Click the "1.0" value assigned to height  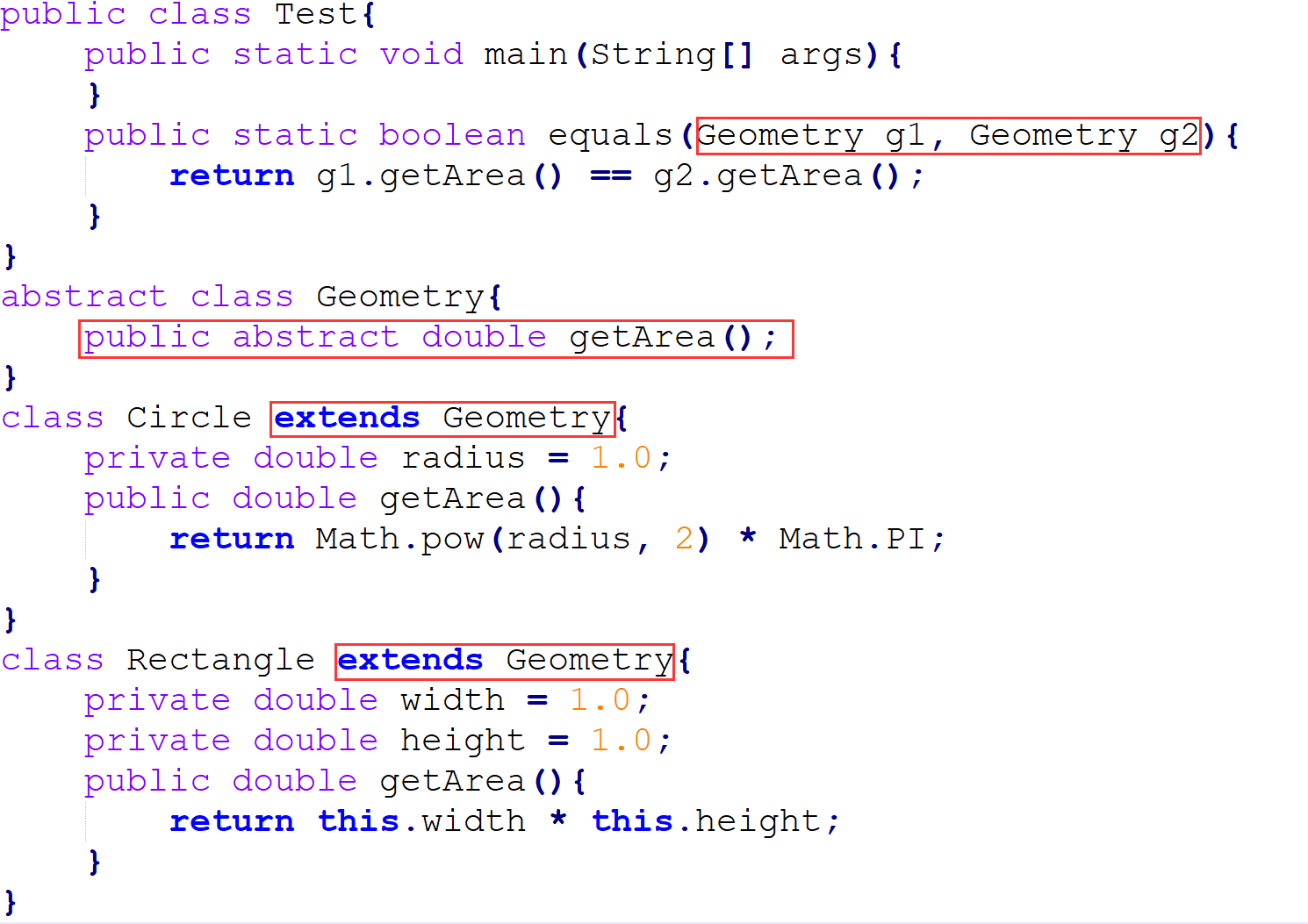coord(621,741)
